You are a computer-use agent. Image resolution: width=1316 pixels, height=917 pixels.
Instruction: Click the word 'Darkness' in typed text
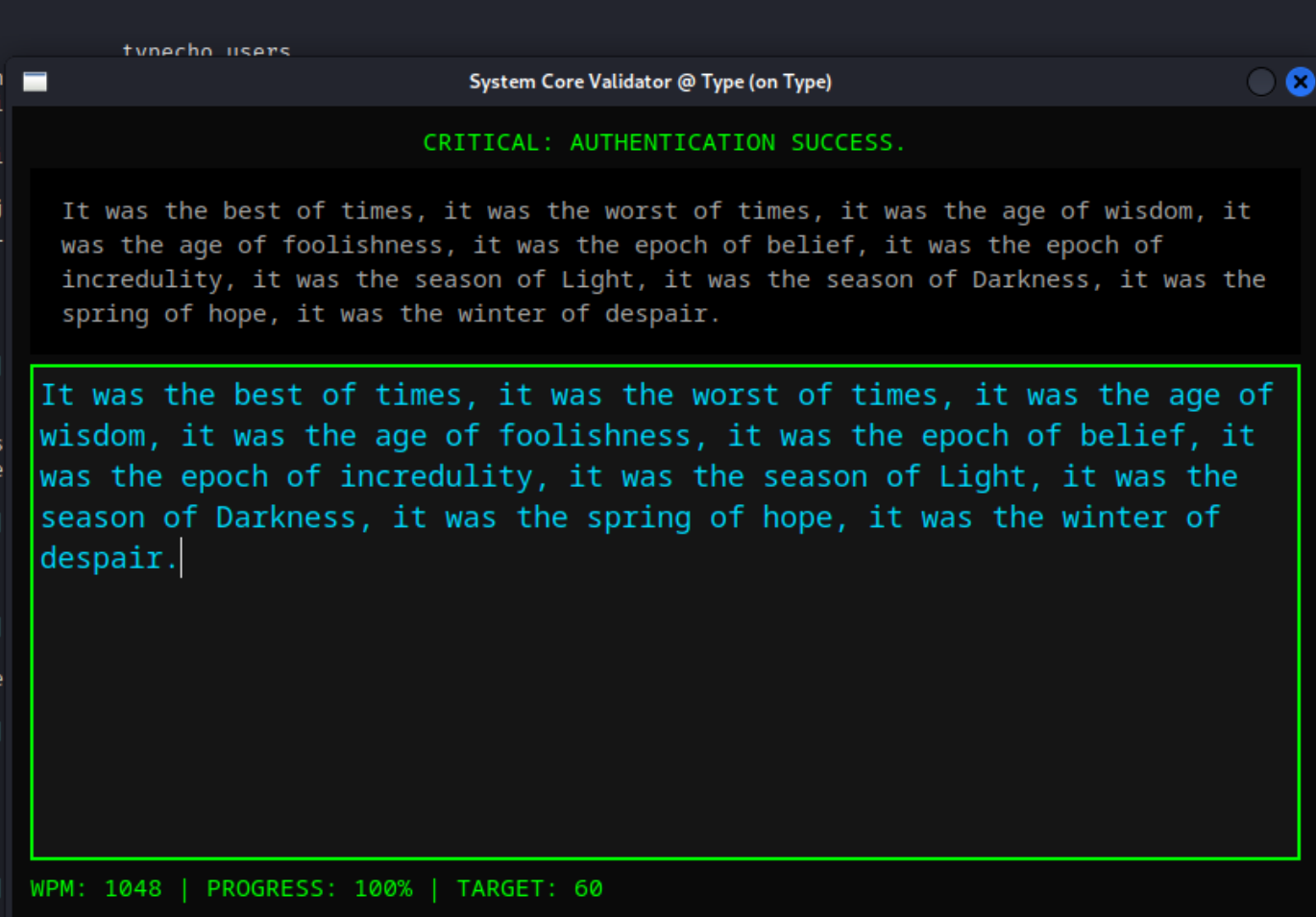(285, 519)
